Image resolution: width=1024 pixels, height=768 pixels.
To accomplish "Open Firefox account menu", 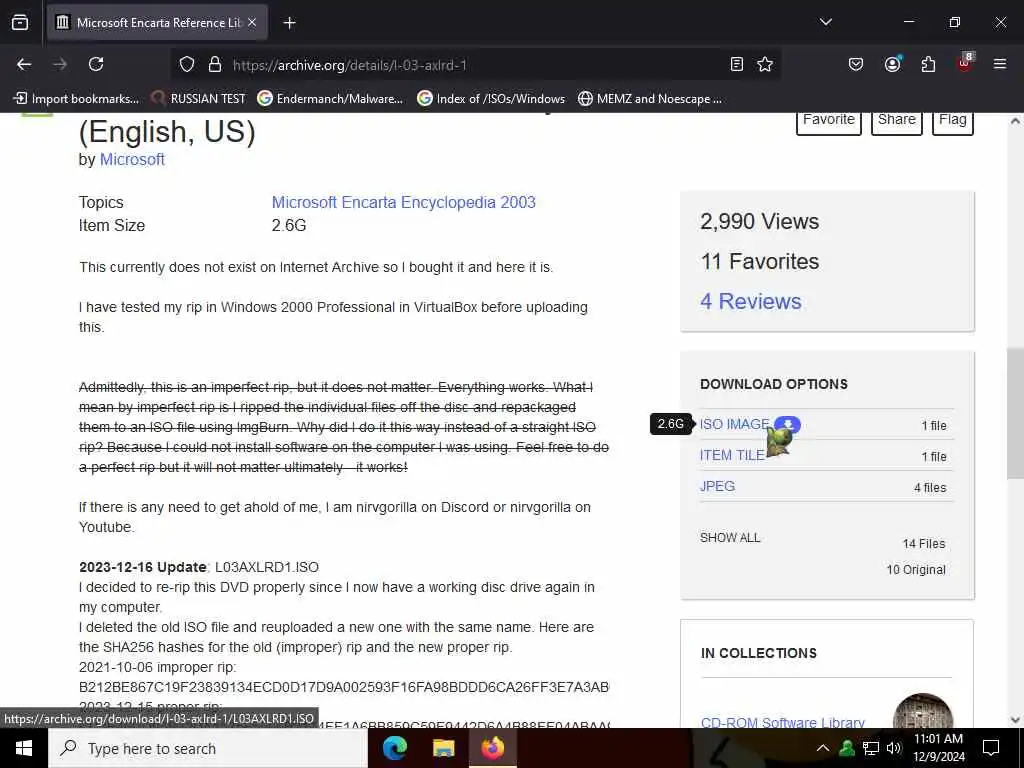I will pyautogui.click(x=892, y=64).
